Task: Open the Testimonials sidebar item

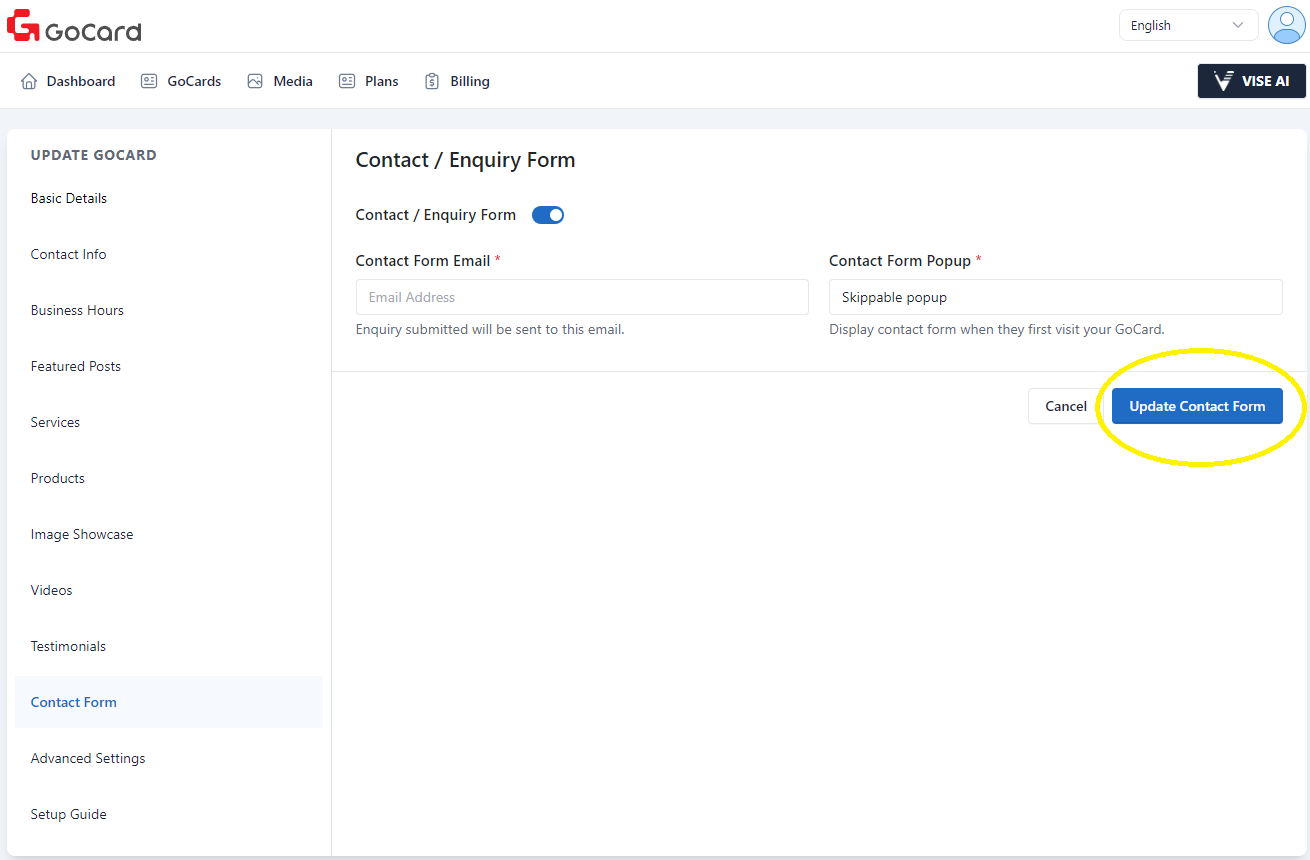Action: point(68,646)
